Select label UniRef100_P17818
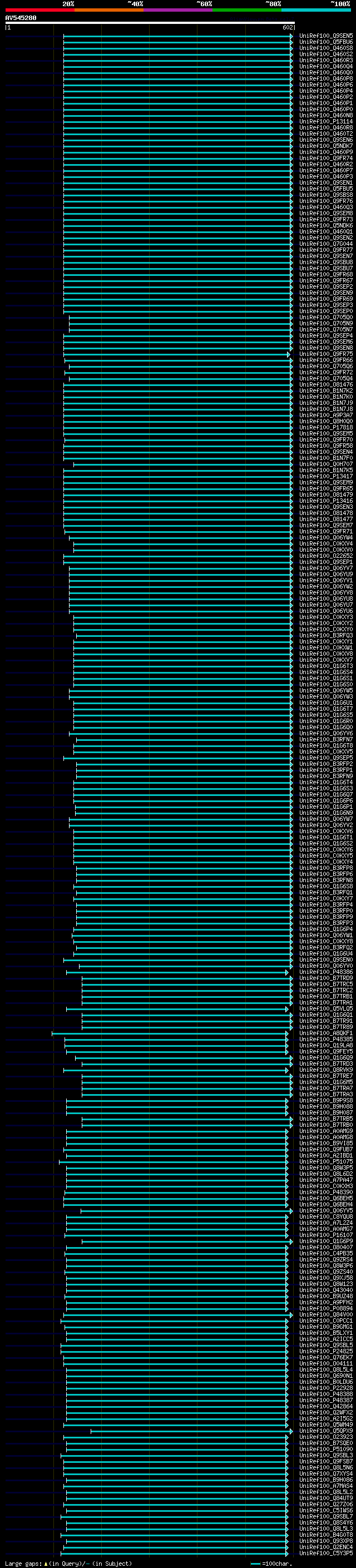The image size is (356, 1568). [x=325, y=427]
